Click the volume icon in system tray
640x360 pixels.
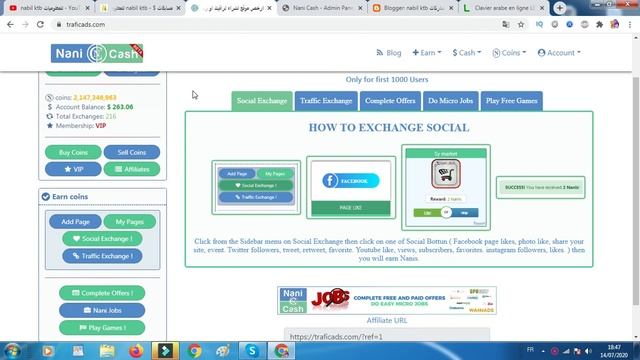(x=588, y=351)
